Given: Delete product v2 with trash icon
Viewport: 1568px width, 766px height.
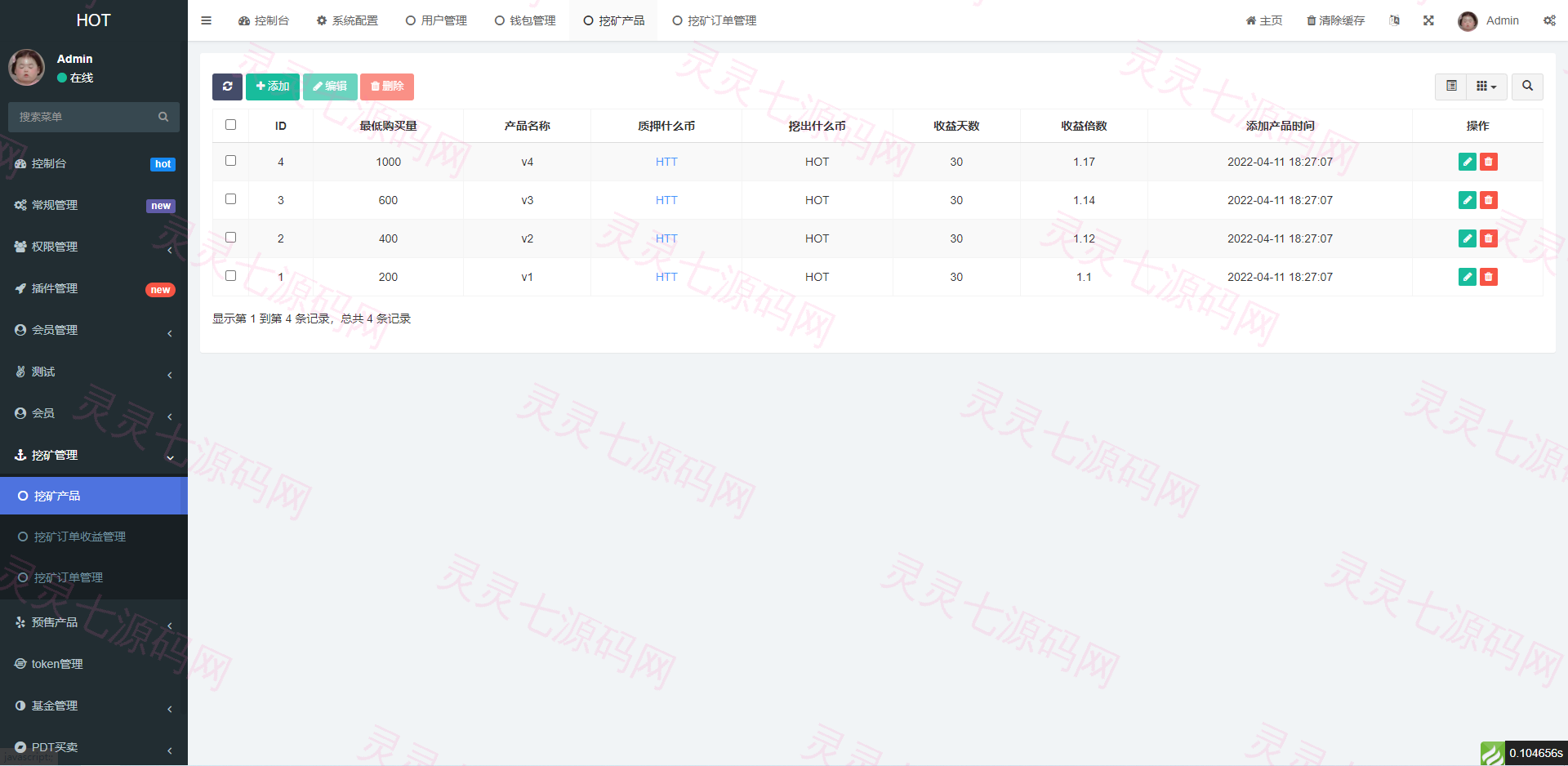Looking at the screenshot, I should (1489, 238).
